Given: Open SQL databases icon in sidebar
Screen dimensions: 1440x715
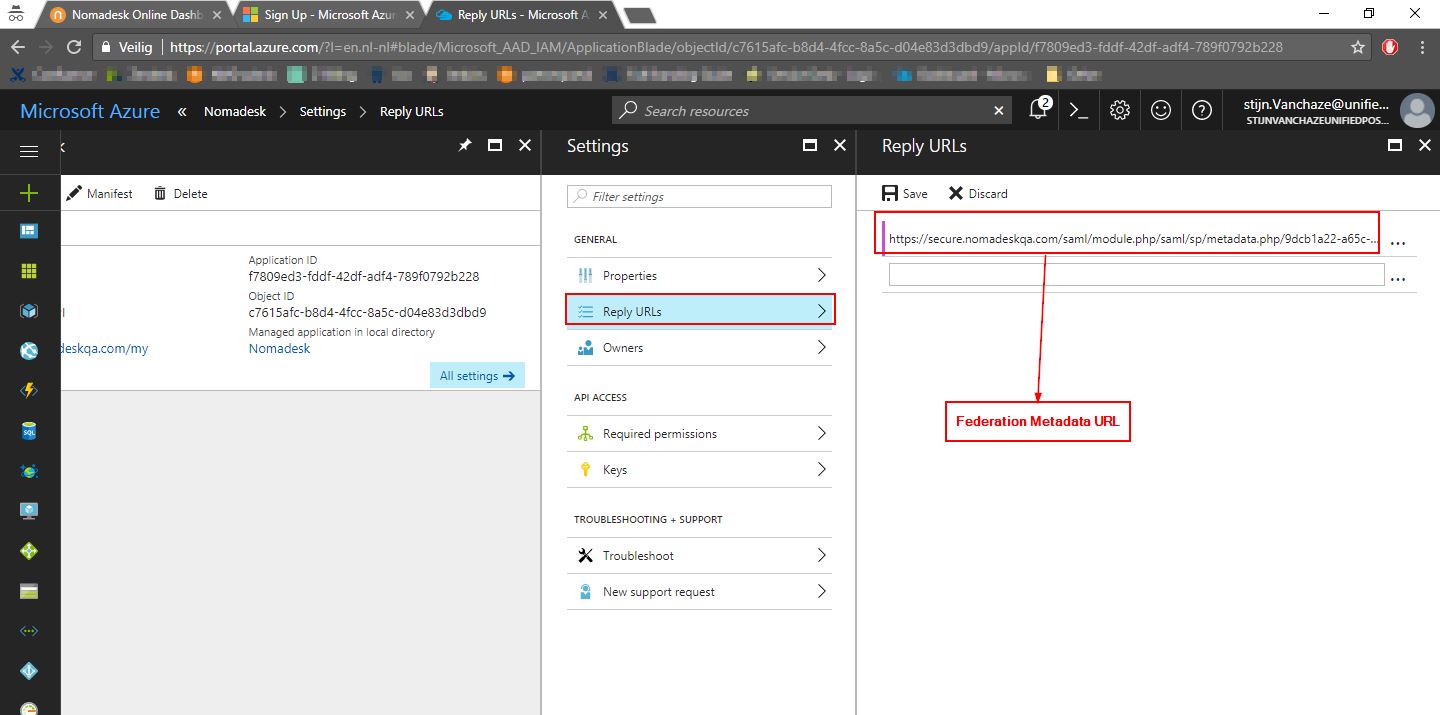Looking at the screenshot, I should tap(29, 431).
